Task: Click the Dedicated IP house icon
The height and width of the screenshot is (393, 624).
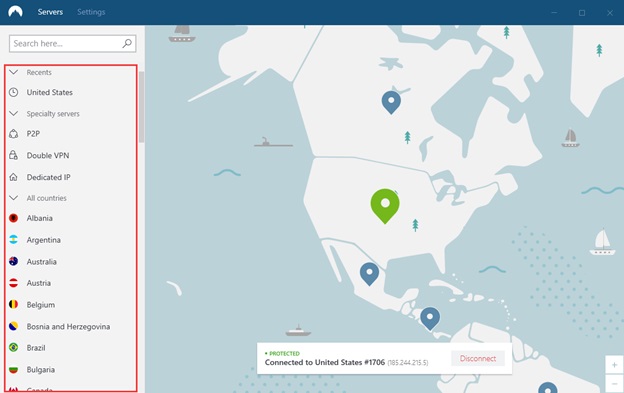Action: pos(14,177)
